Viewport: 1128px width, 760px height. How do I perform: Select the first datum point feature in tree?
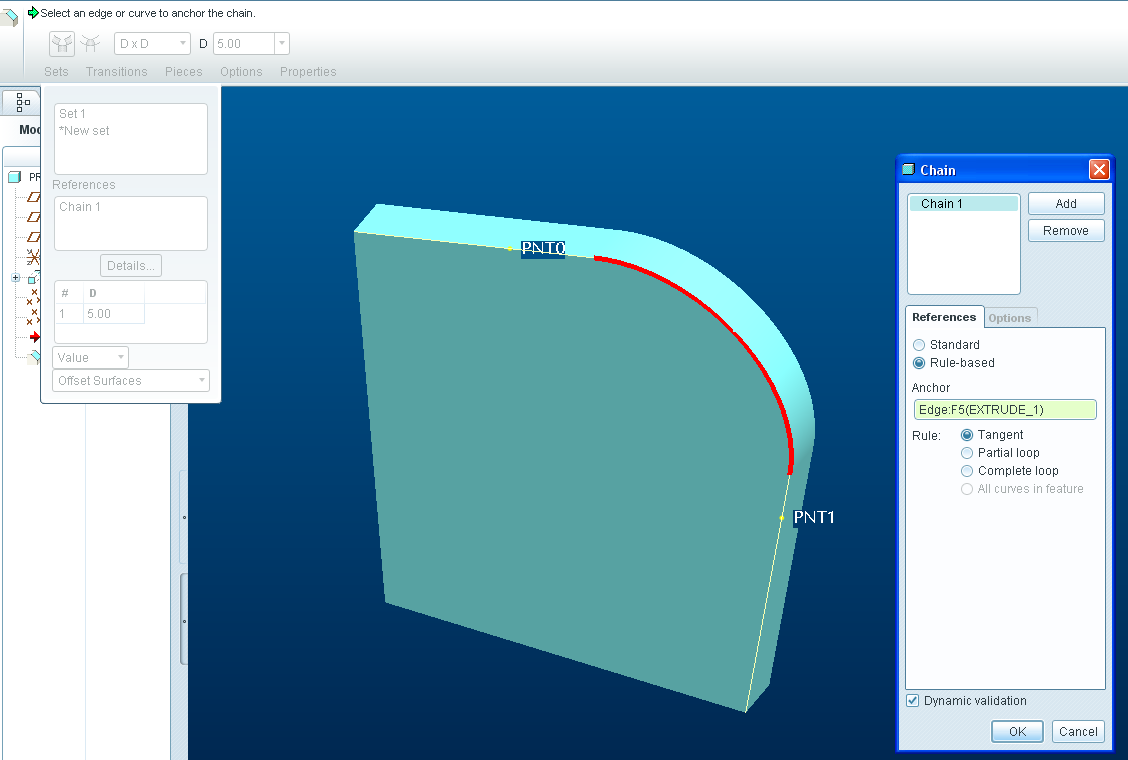tap(33, 297)
